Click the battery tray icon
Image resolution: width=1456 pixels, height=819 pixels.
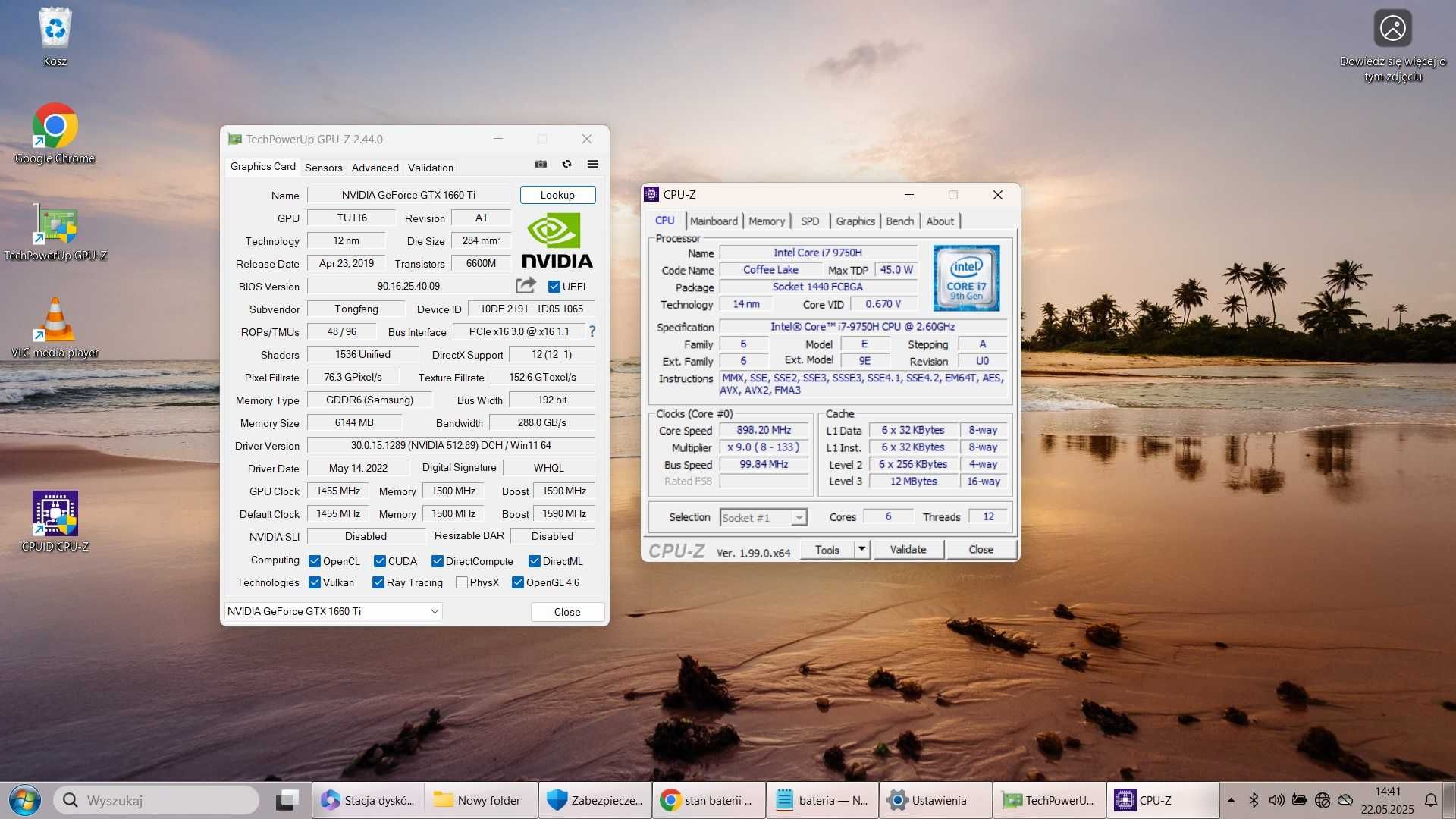tap(1299, 800)
